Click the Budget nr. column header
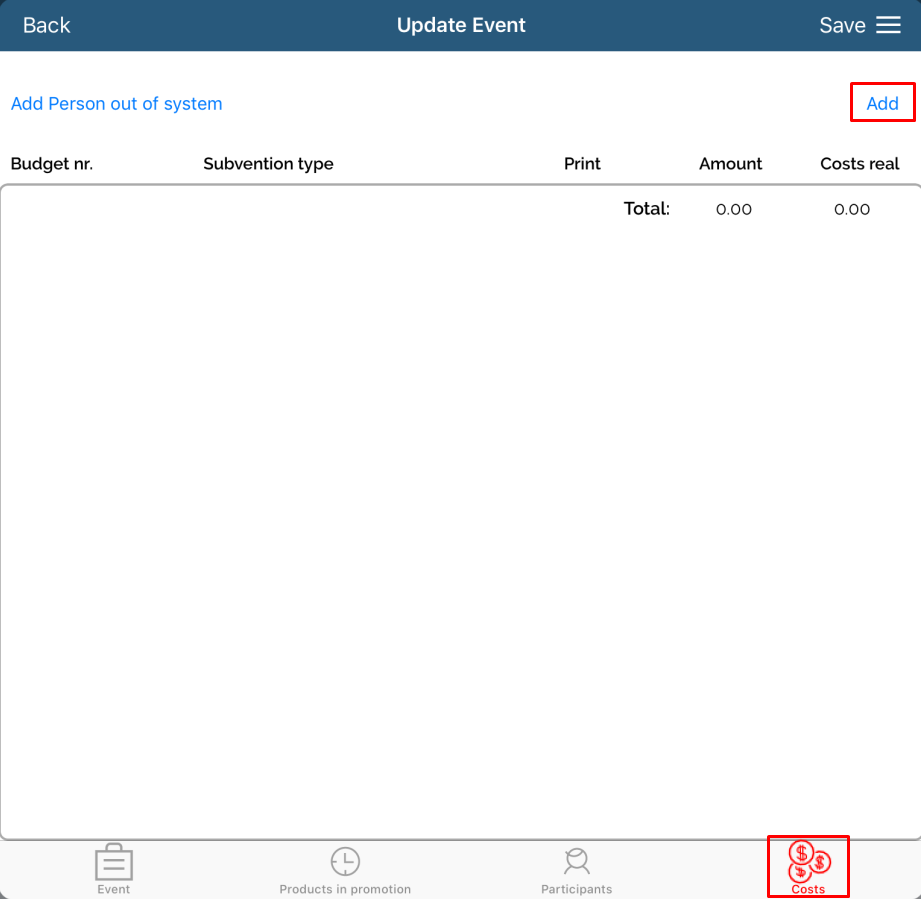The height and width of the screenshot is (899, 921). coord(52,164)
